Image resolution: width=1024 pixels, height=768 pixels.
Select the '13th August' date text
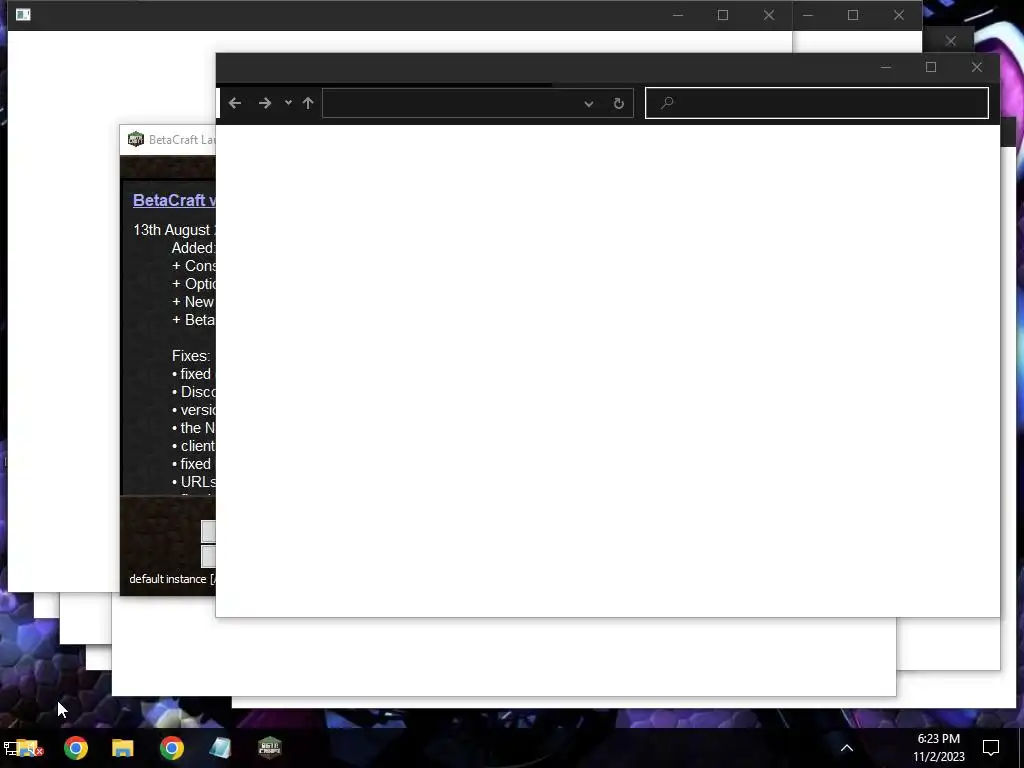(171, 230)
